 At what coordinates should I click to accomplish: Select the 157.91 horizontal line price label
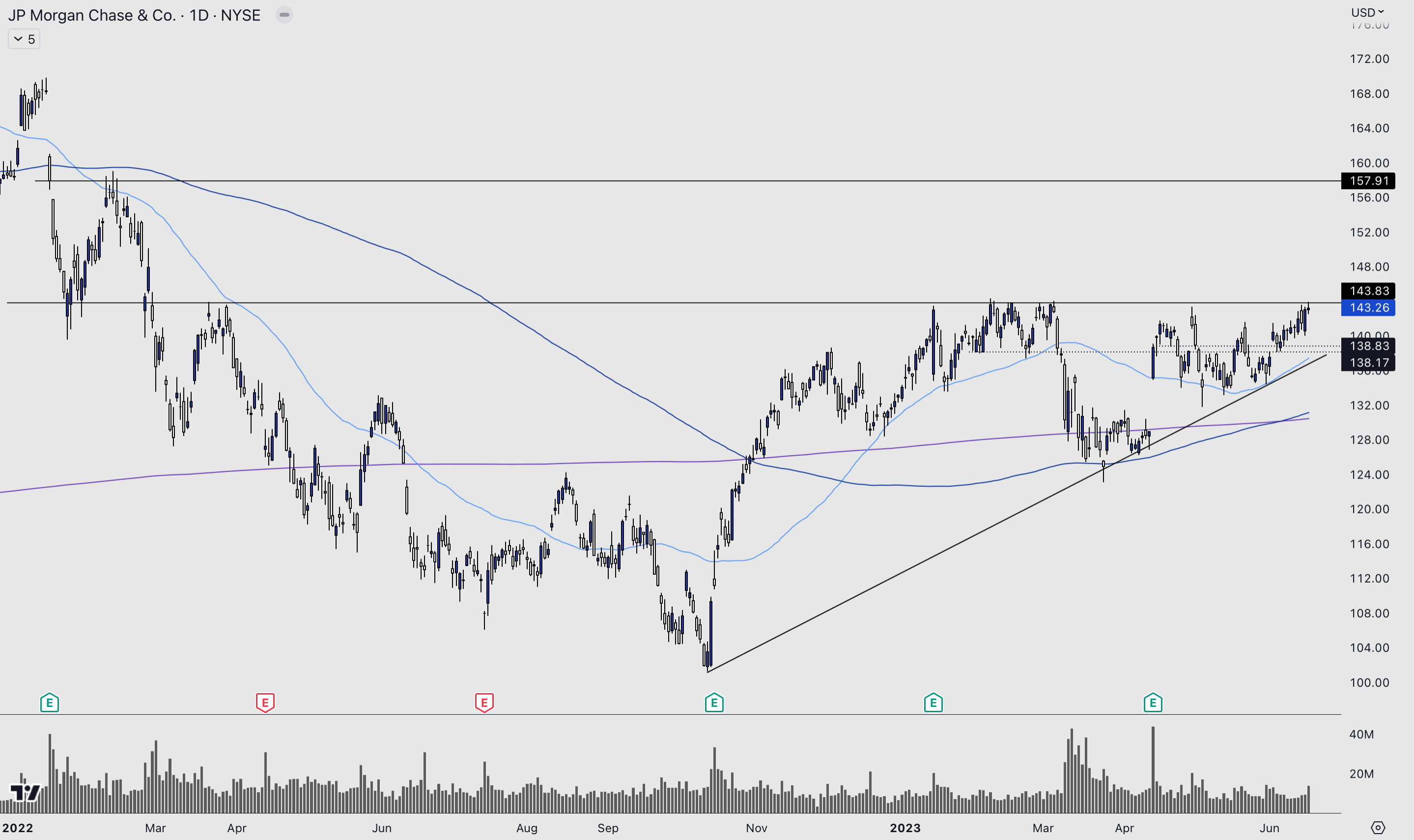coord(1368,181)
